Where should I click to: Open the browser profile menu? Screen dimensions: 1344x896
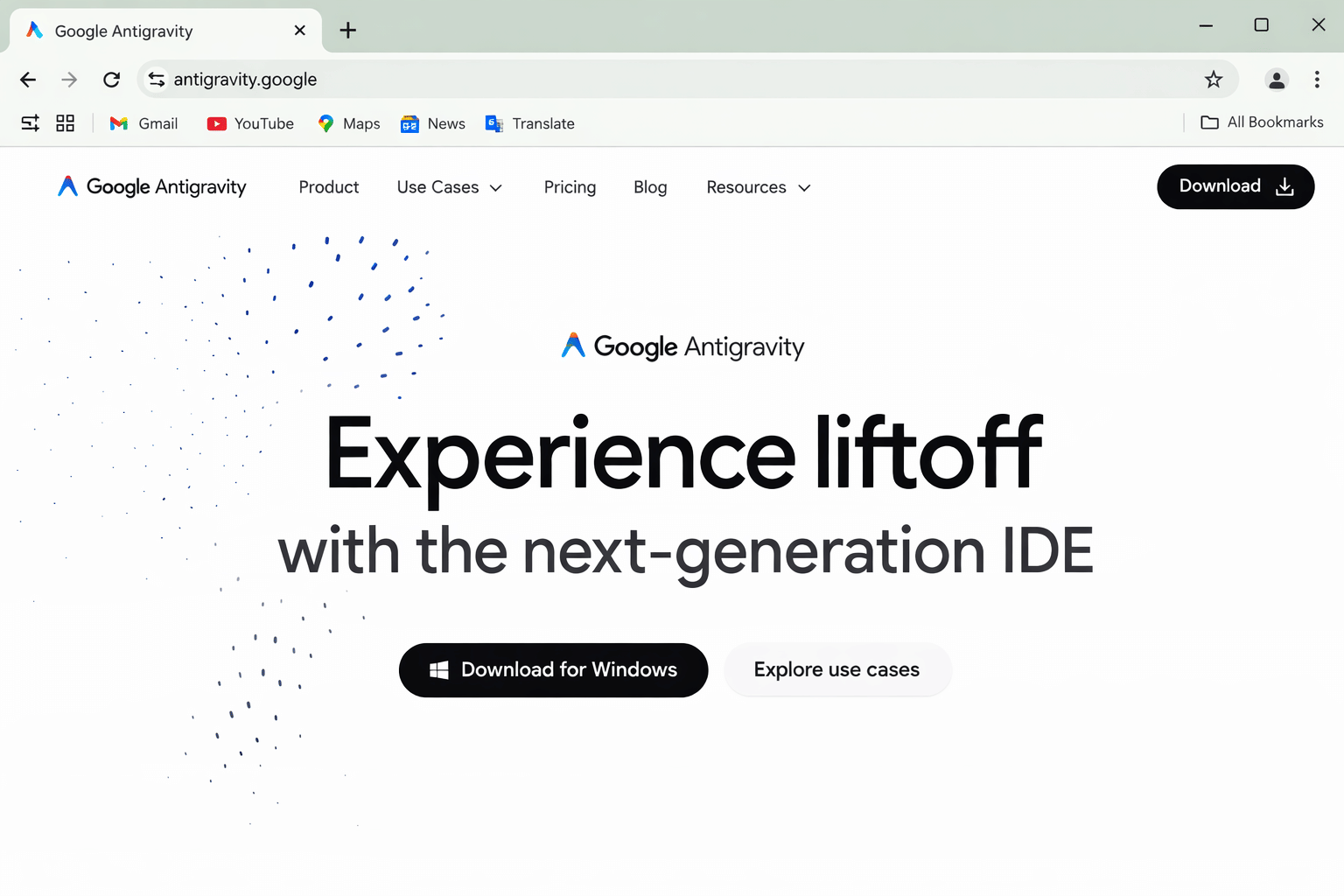[x=1277, y=80]
